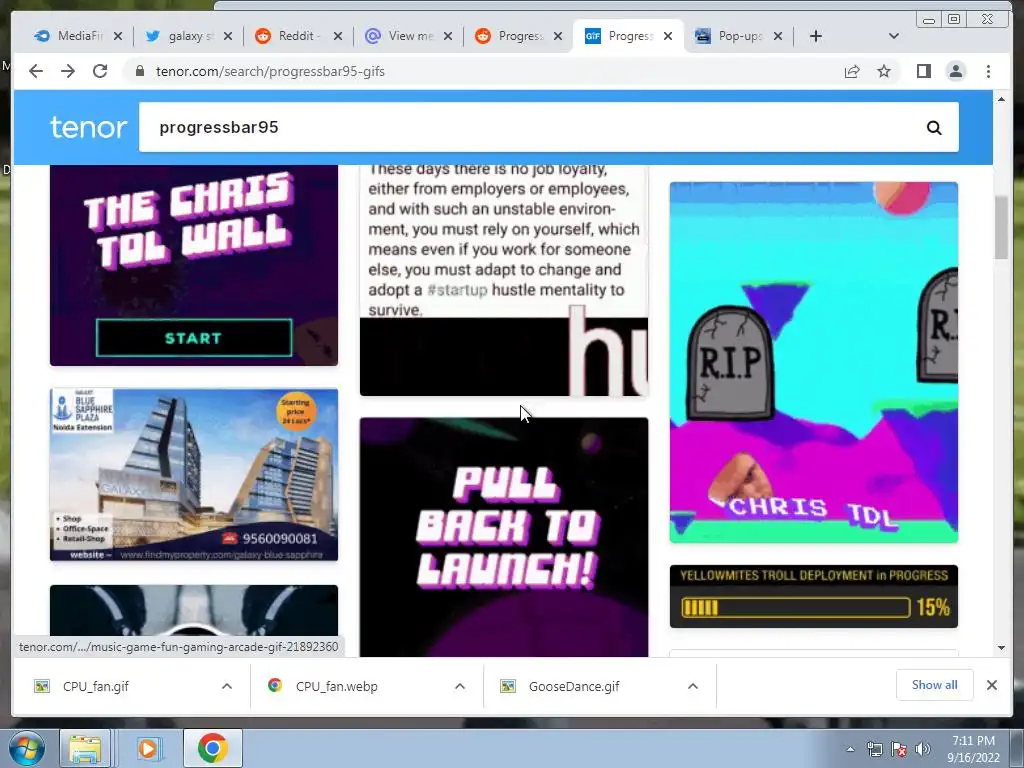Bookmark this page with the star icon
1024x768 pixels.
tap(884, 71)
